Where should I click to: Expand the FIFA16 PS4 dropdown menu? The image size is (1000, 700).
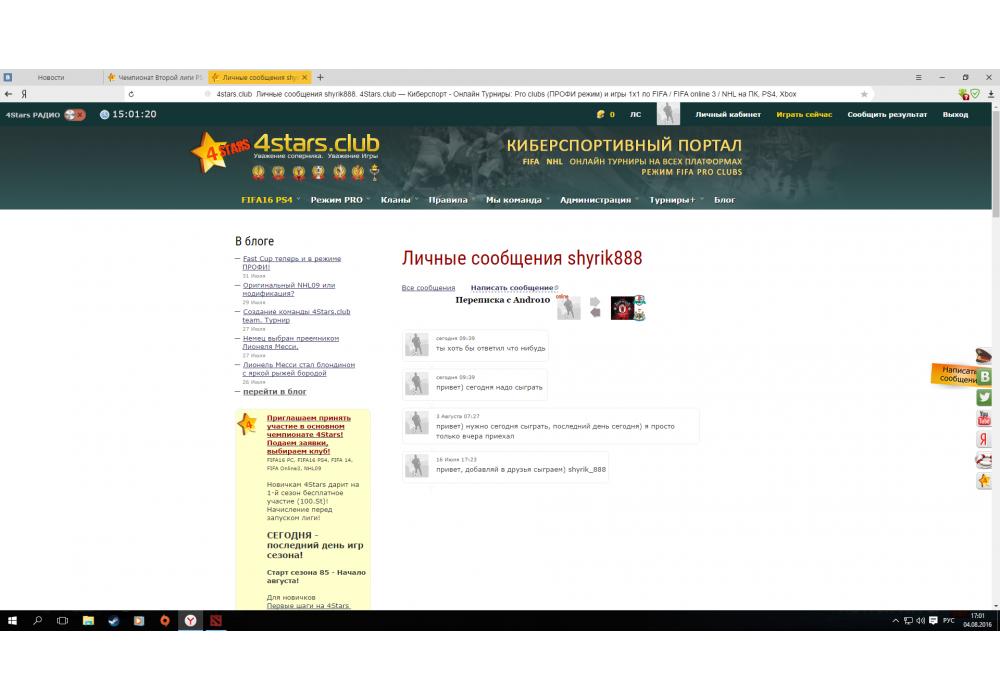click(270, 200)
